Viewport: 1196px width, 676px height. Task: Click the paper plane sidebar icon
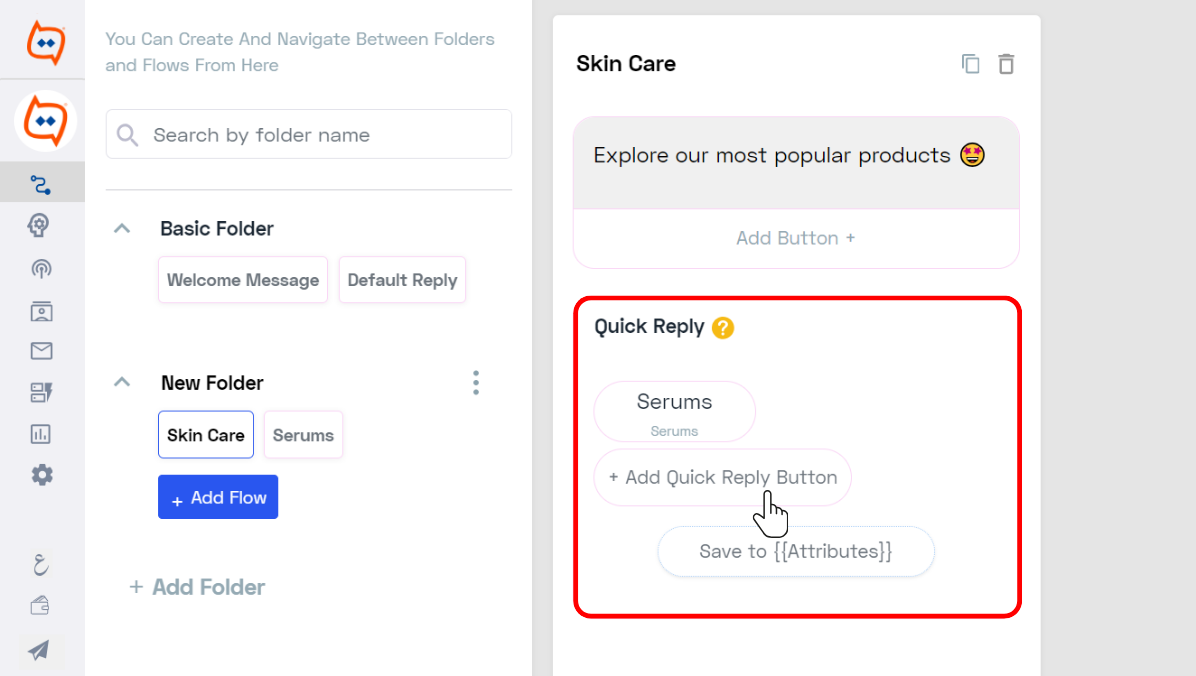click(40, 650)
